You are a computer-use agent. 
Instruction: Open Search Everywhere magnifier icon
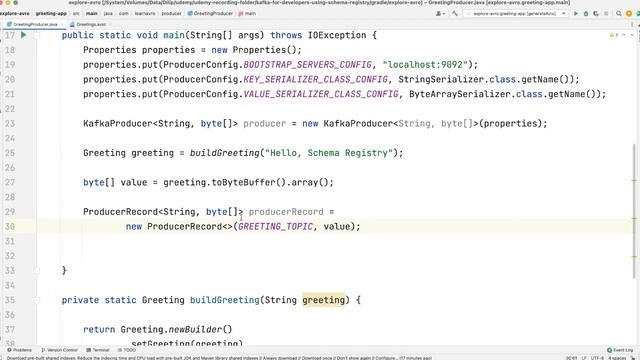pyautogui.click(x=618, y=13)
